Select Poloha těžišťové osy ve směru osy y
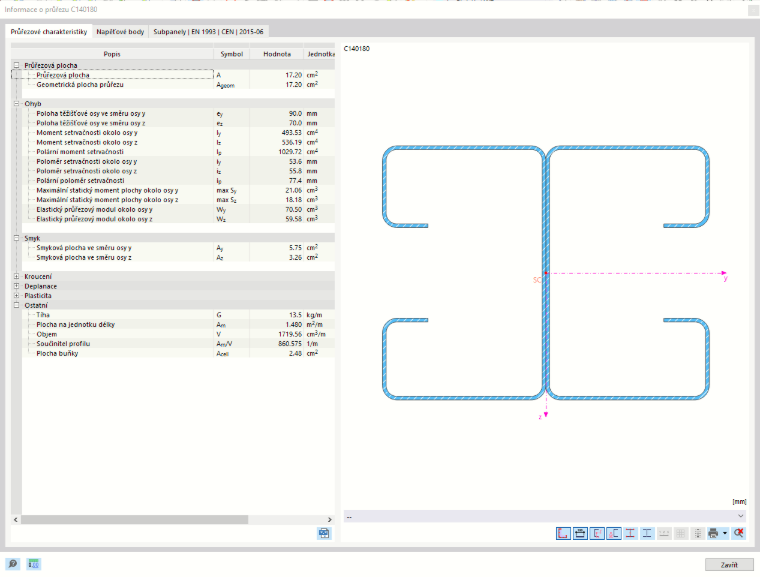 pos(173,113)
